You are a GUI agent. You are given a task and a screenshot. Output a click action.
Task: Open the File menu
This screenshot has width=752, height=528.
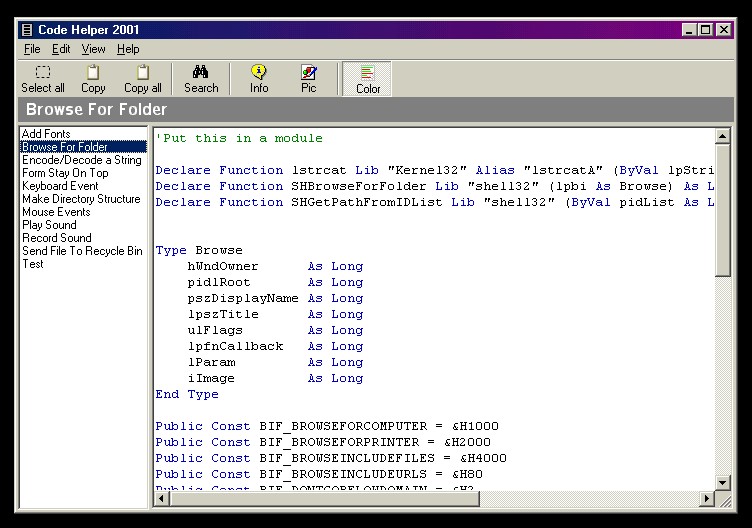[x=32, y=49]
